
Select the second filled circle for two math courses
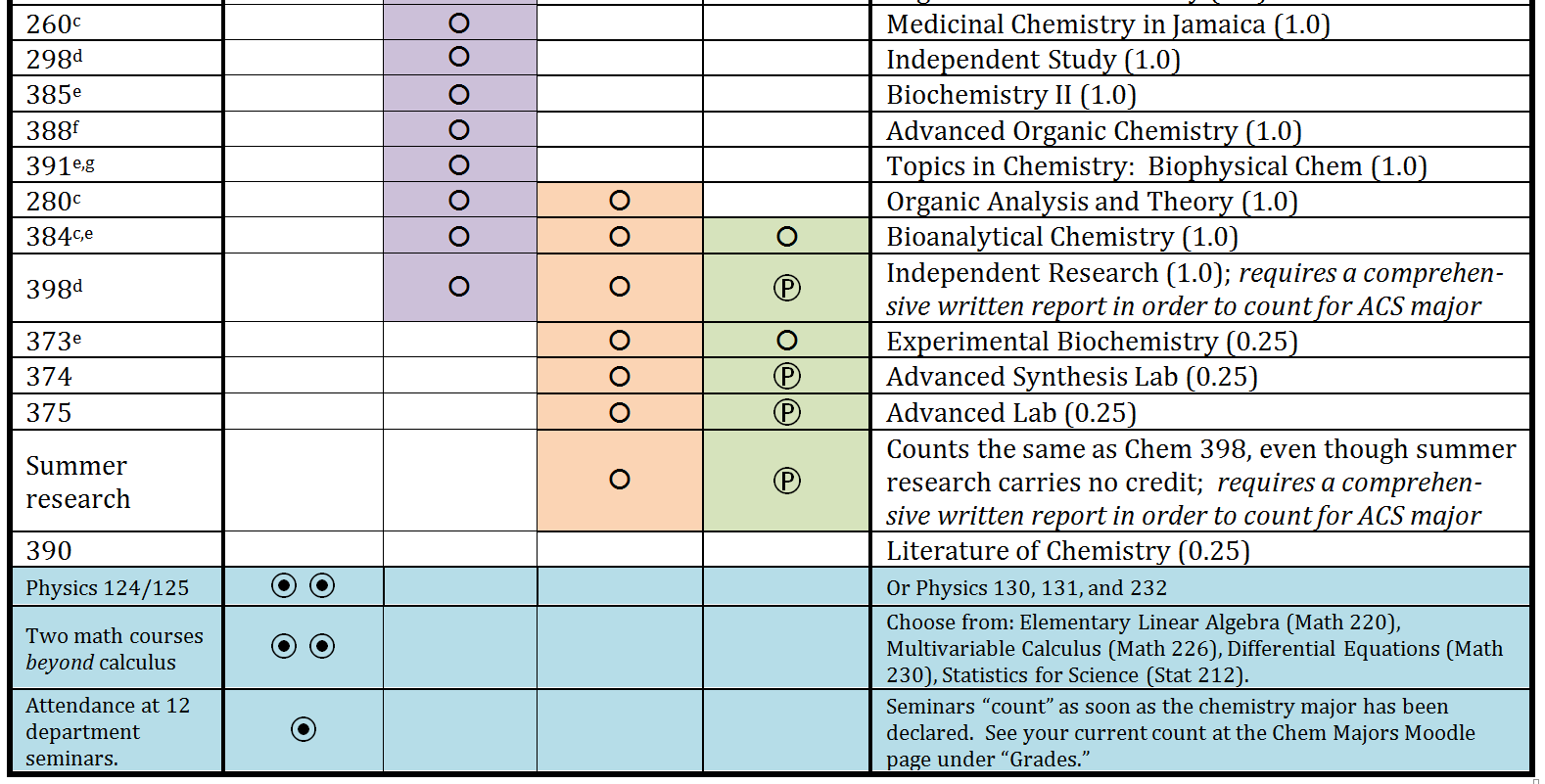coord(322,646)
